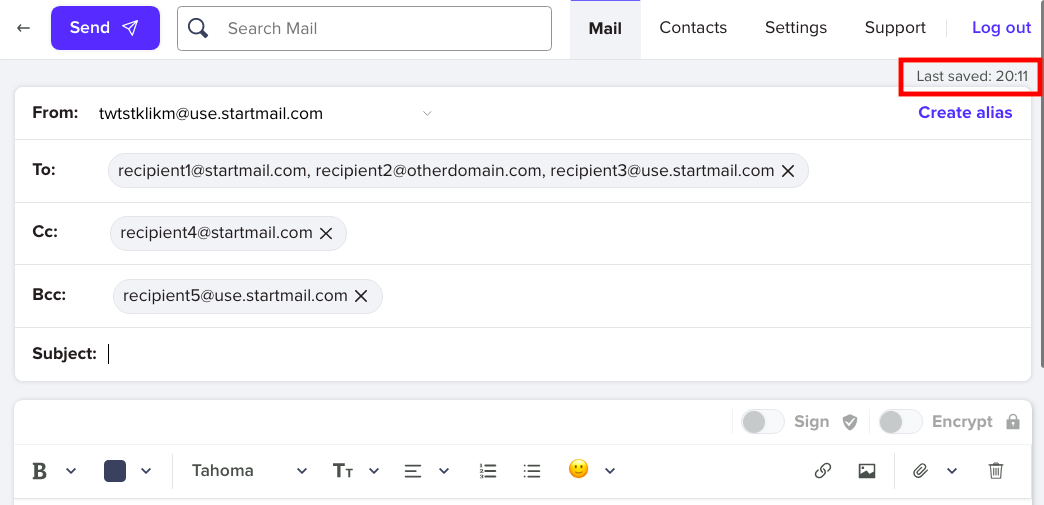1044x505 pixels.
Task: Click the Create alias link
Action: (965, 113)
